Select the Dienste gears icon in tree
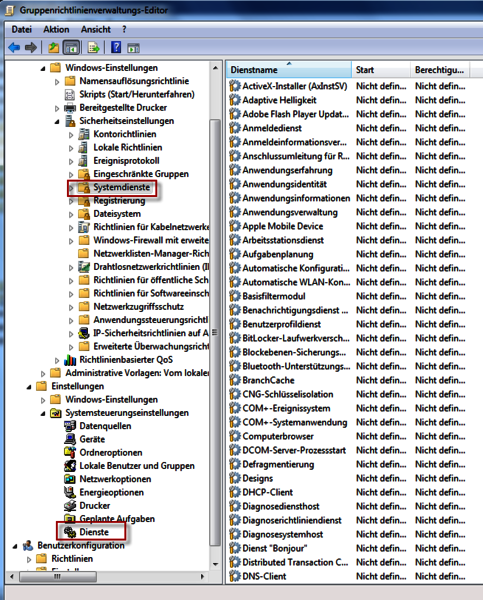 point(70,532)
